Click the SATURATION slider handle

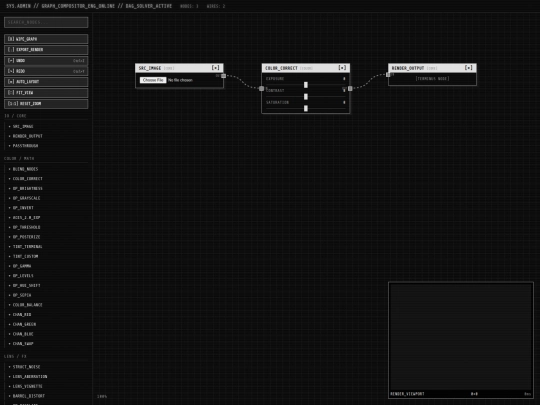click(306, 108)
